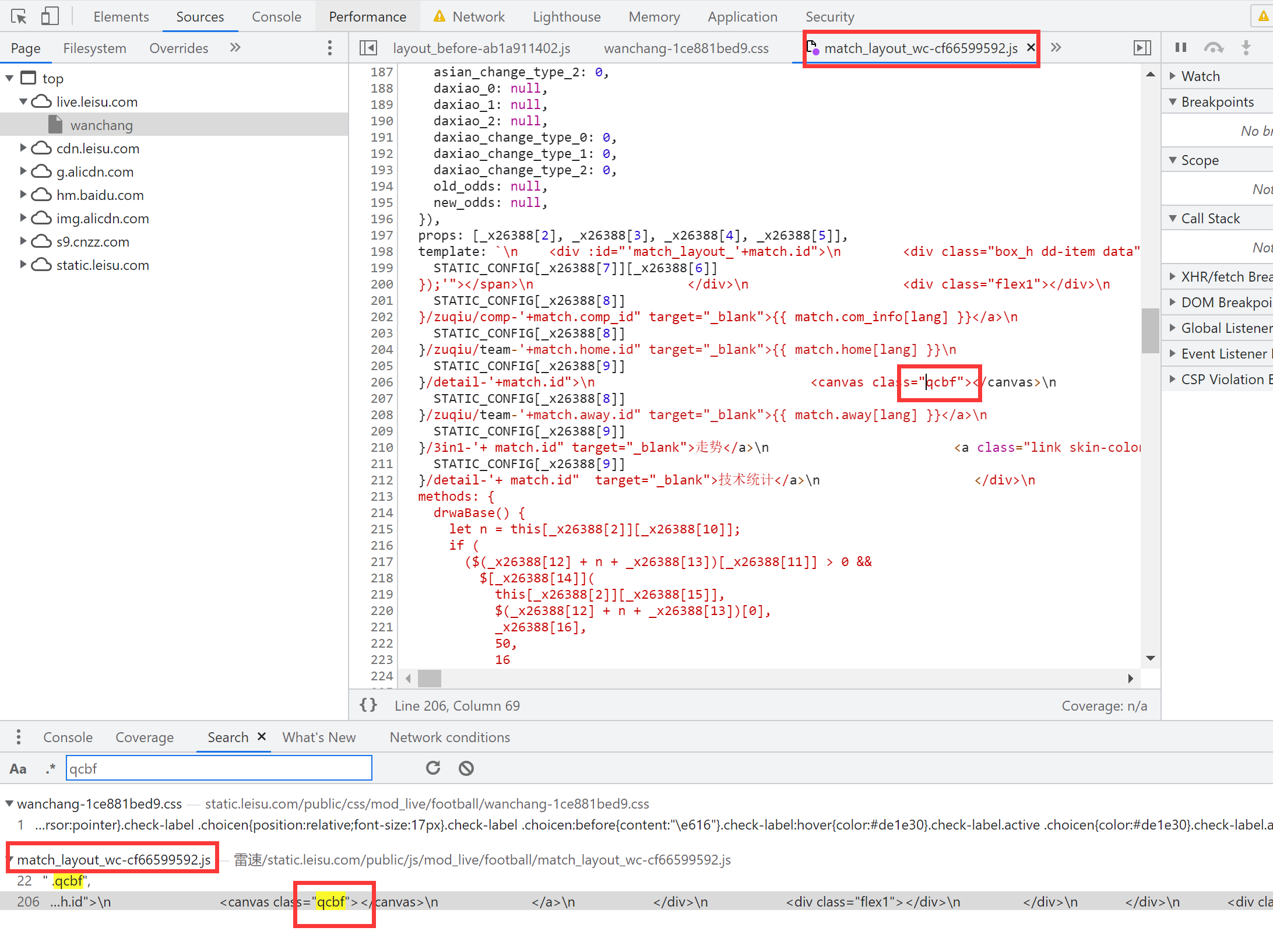Viewport: 1273px width, 952px height.
Task: Switch to layout_before-ab1a911402.js file tab
Action: (x=481, y=48)
